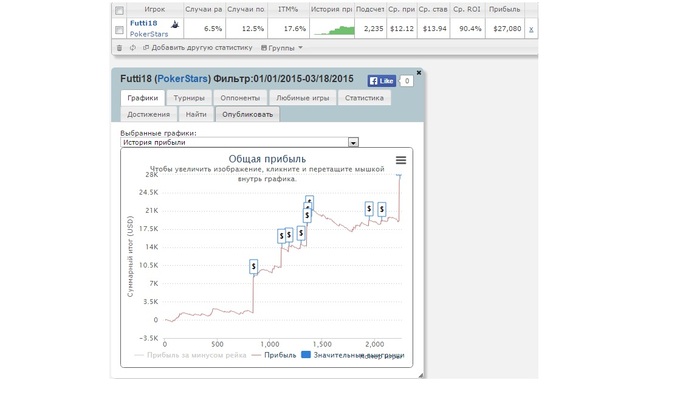Click the Facebook like count bubble
This screenshot has height=394, width=700.
(406, 81)
